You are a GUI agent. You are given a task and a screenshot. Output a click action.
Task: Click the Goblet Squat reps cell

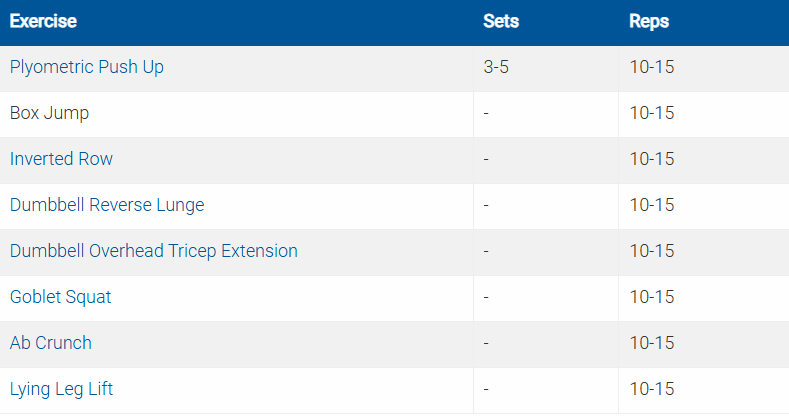652,297
